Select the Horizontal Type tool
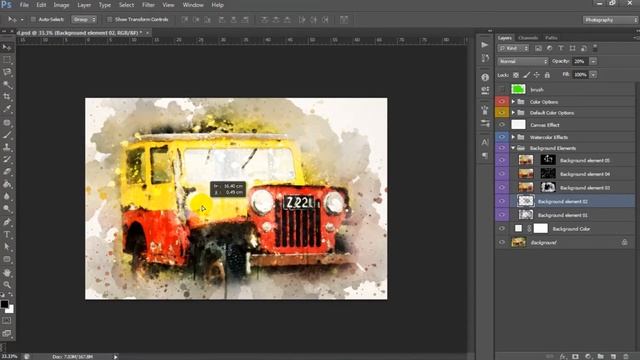This screenshot has width=640, height=360. [x=7, y=234]
